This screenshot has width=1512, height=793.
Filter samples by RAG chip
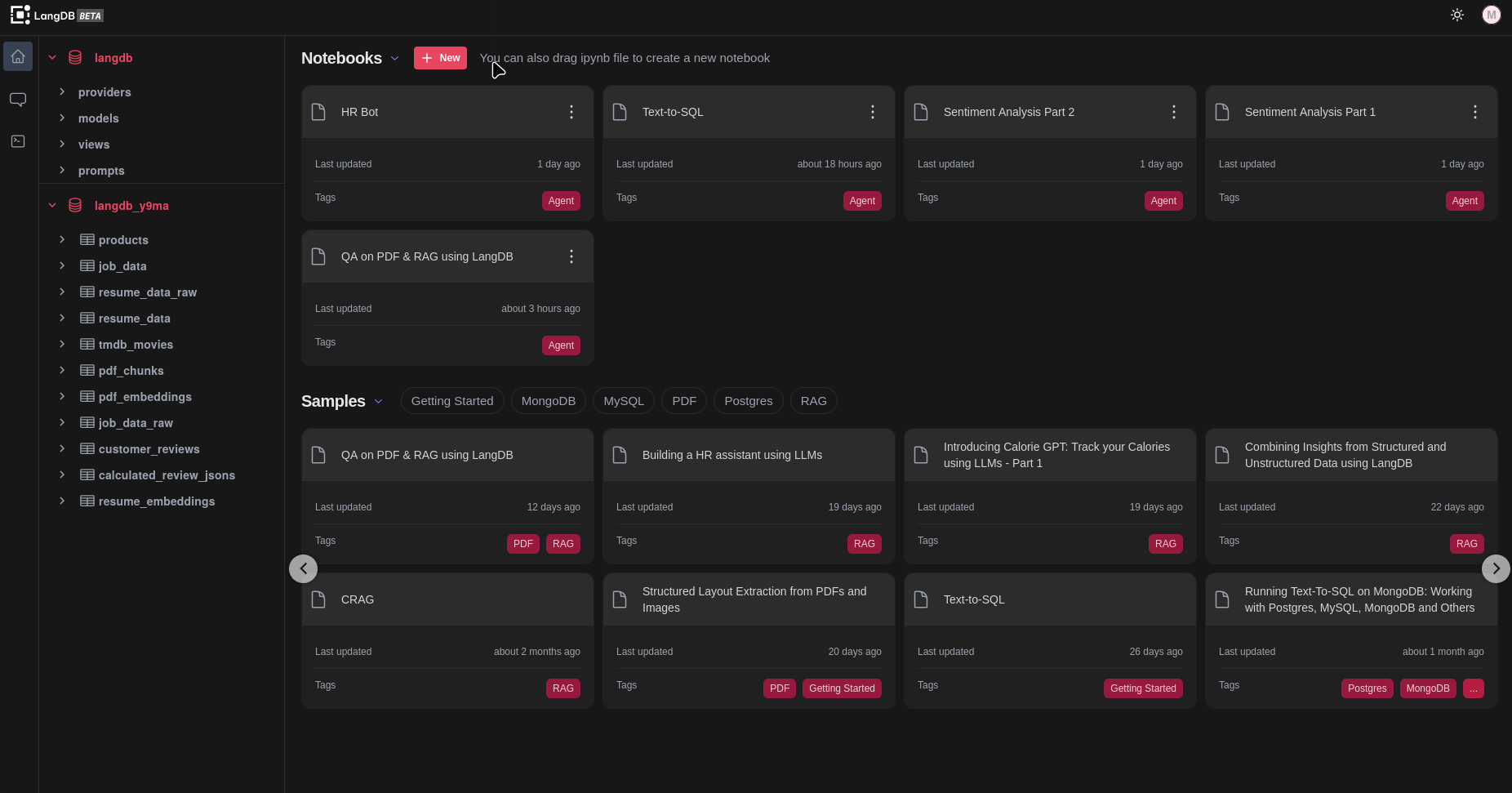click(x=814, y=401)
